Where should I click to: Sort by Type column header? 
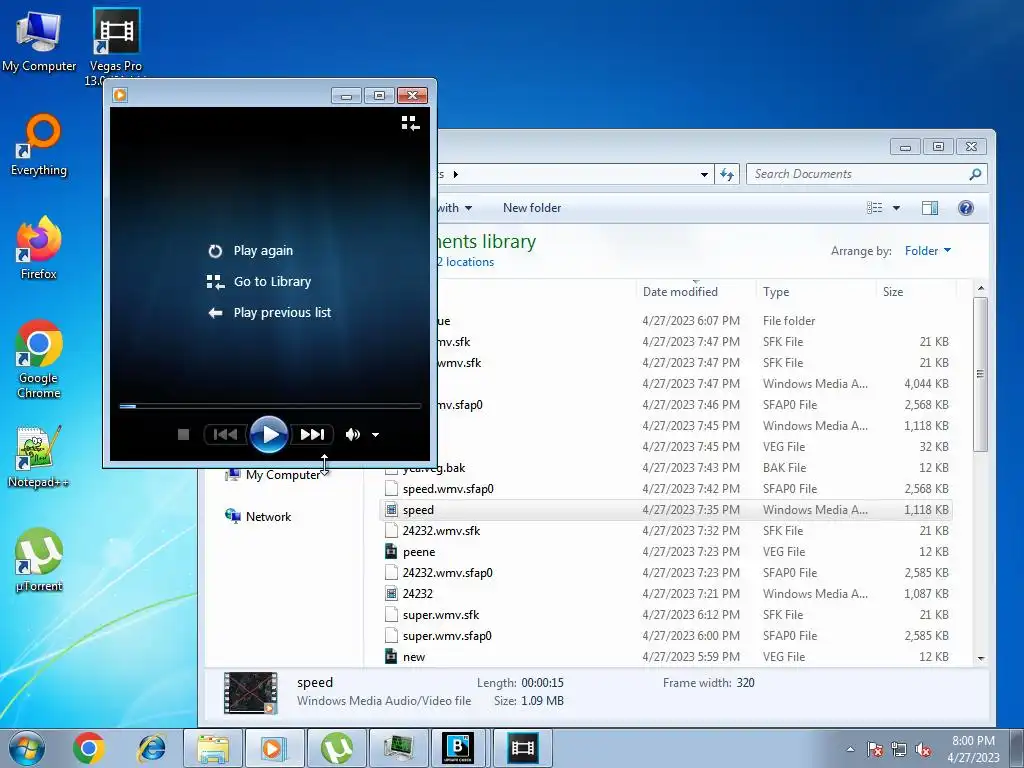point(815,292)
